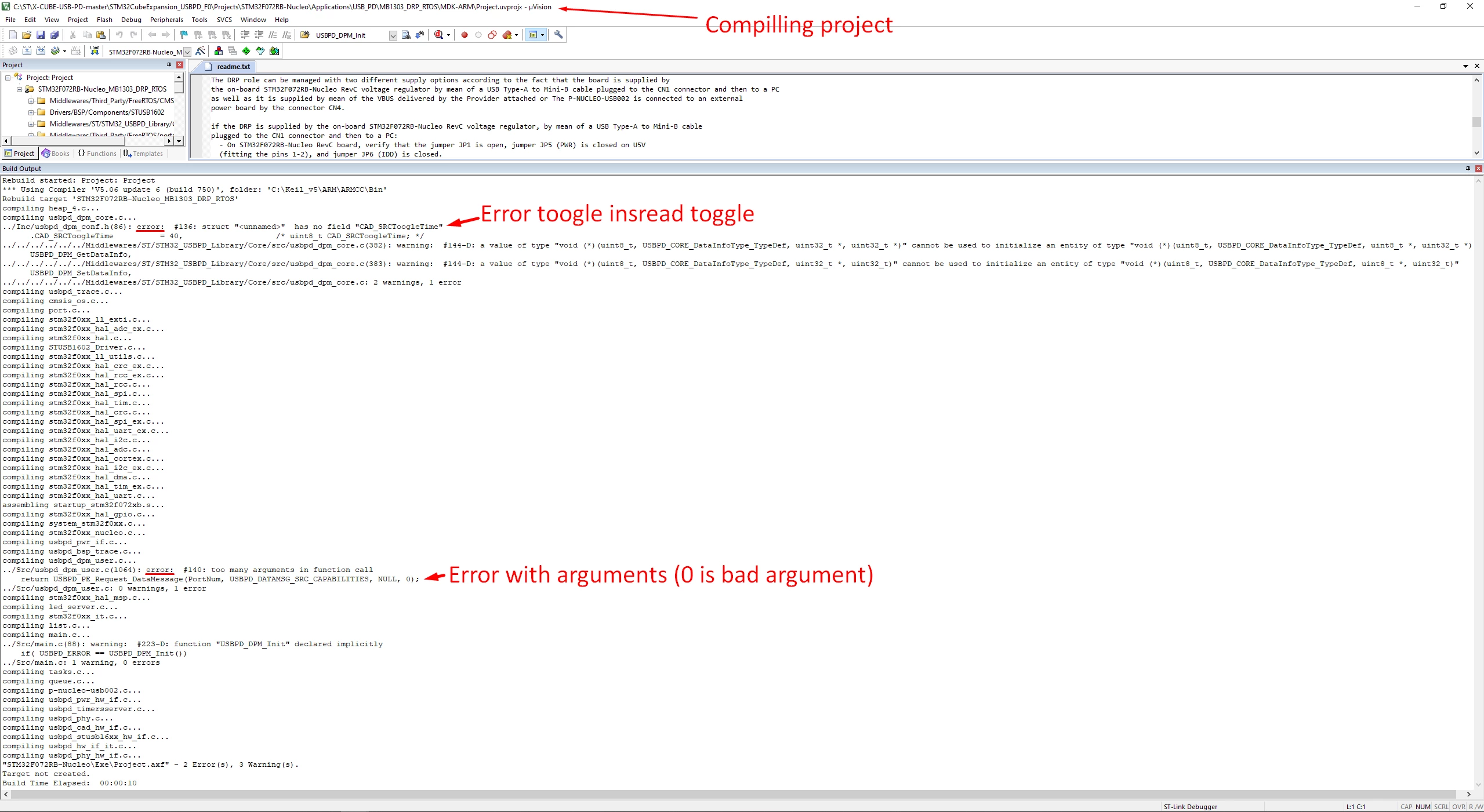This screenshot has height=812, width=1484.
Task: Close the readme.txt editor window
Action: point(1477,66)
